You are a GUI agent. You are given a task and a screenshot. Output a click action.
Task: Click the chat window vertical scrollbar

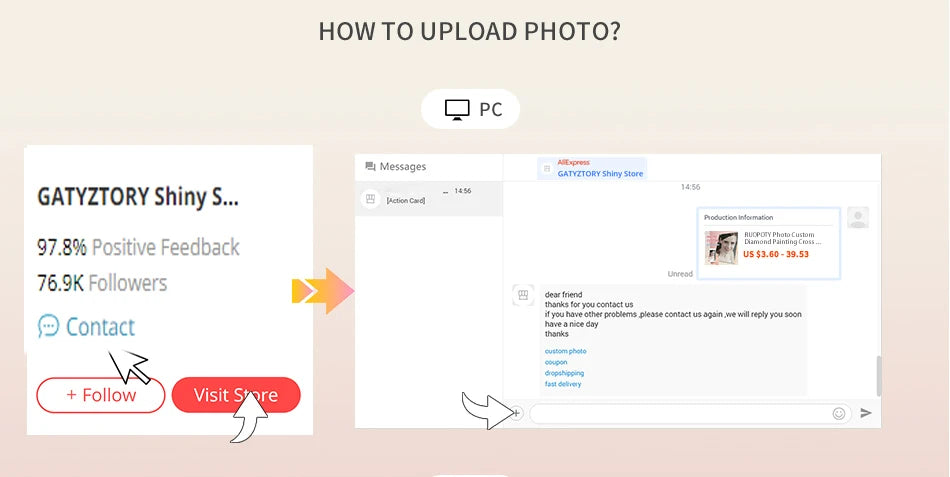pos(879,376)
